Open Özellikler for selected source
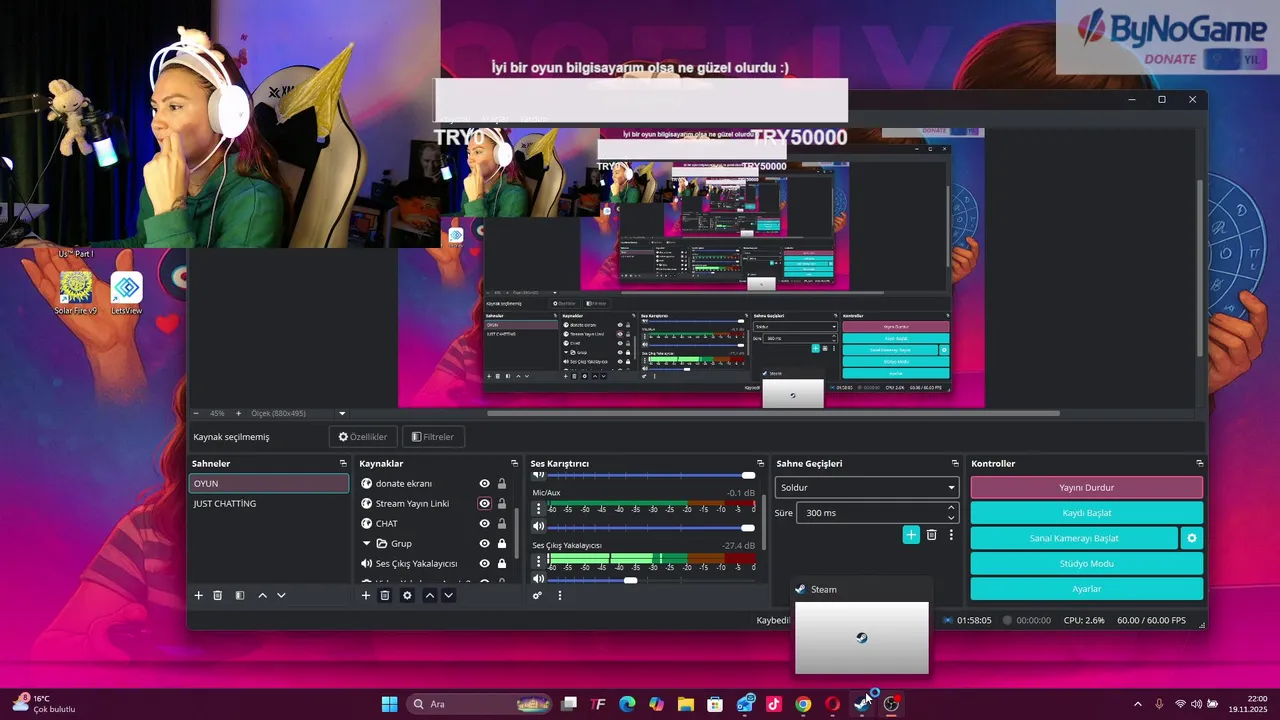This screenshot has height=720, width=1280. pos(363,437)
